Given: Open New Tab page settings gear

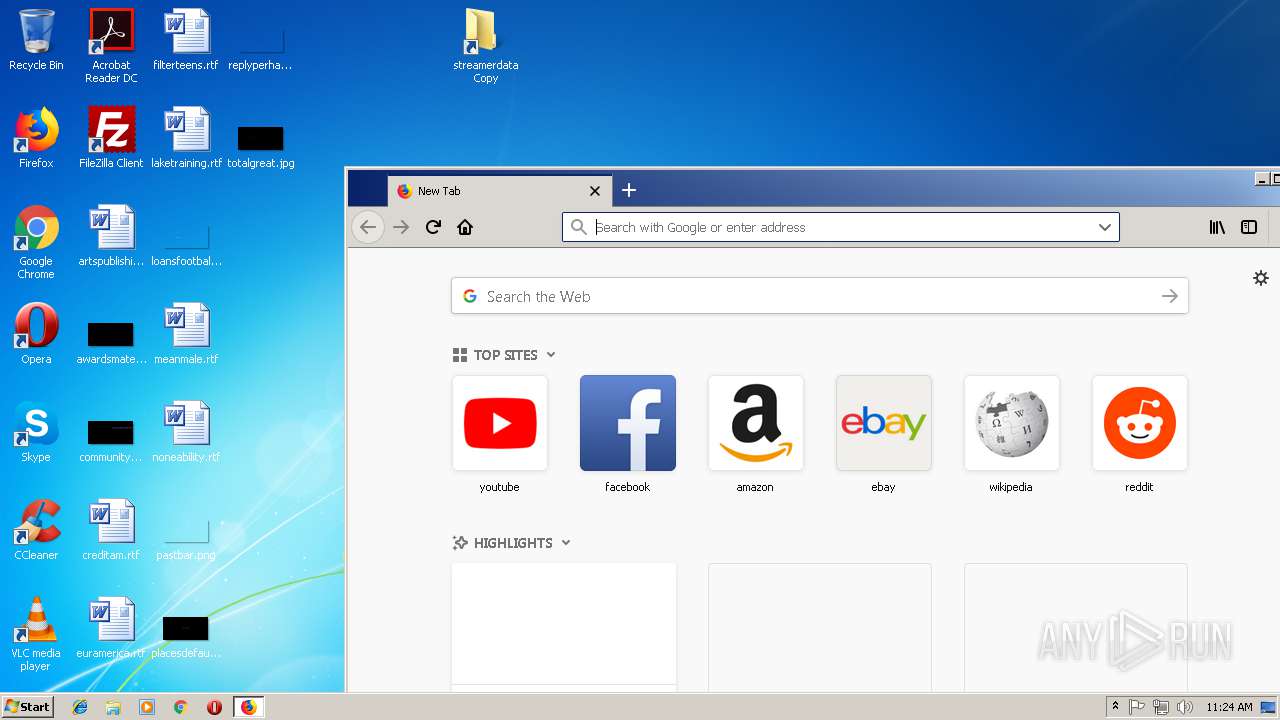Looking at the screenshot, I should [x=1261, y=278].
